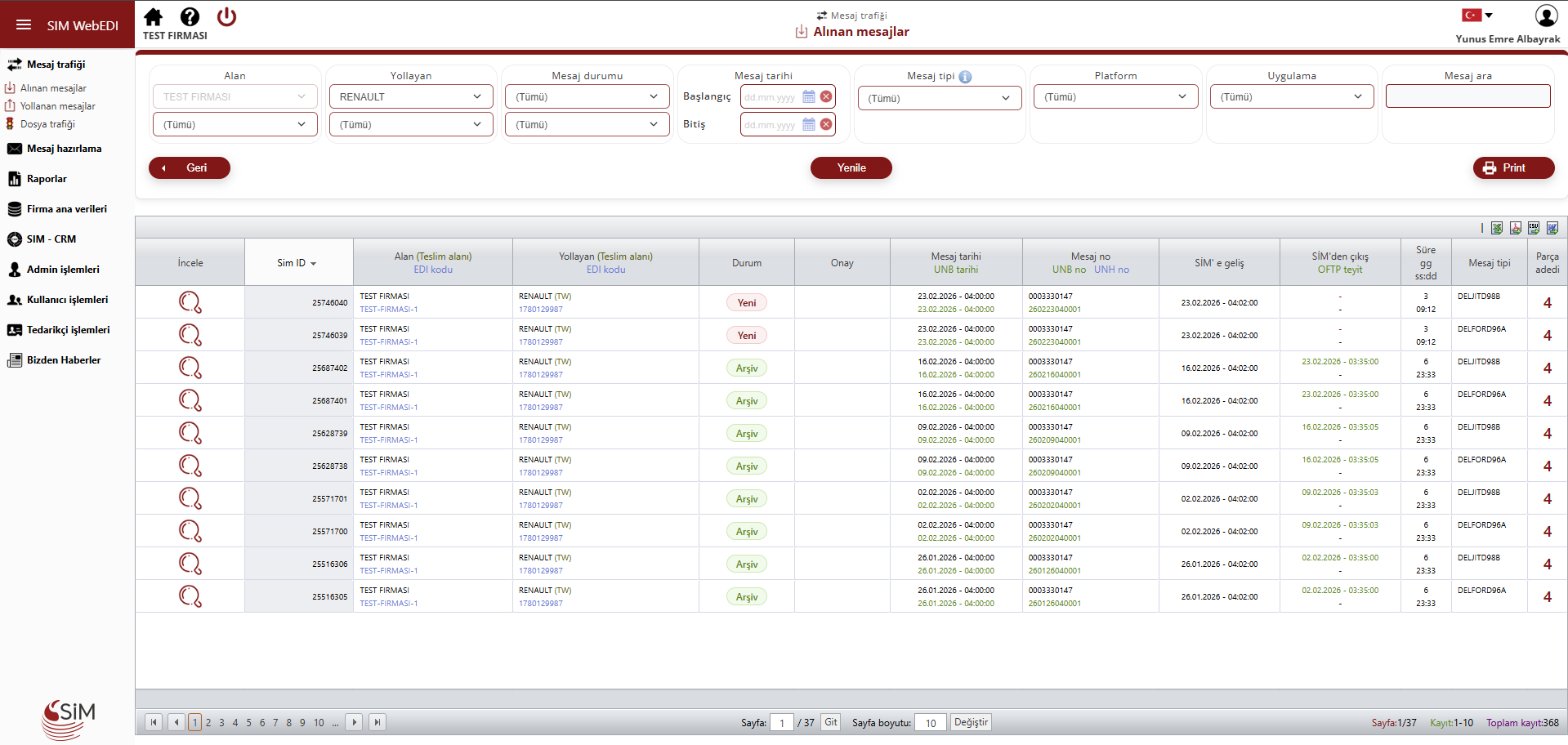Open Yollanan mesajlar in the sidebar
The height and width of the screenshot is (745, 1568).
(57, 106)
